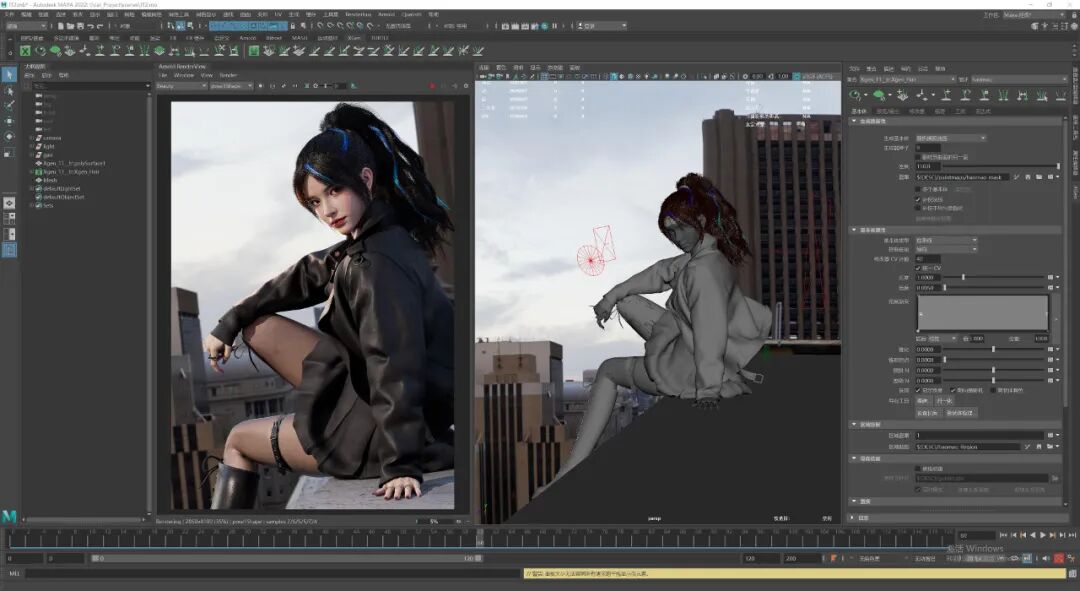This screenshot has height=591, width=1080.
Task: Click slider handle beside the 1.0000 field
Action: (x=963, y=277)
